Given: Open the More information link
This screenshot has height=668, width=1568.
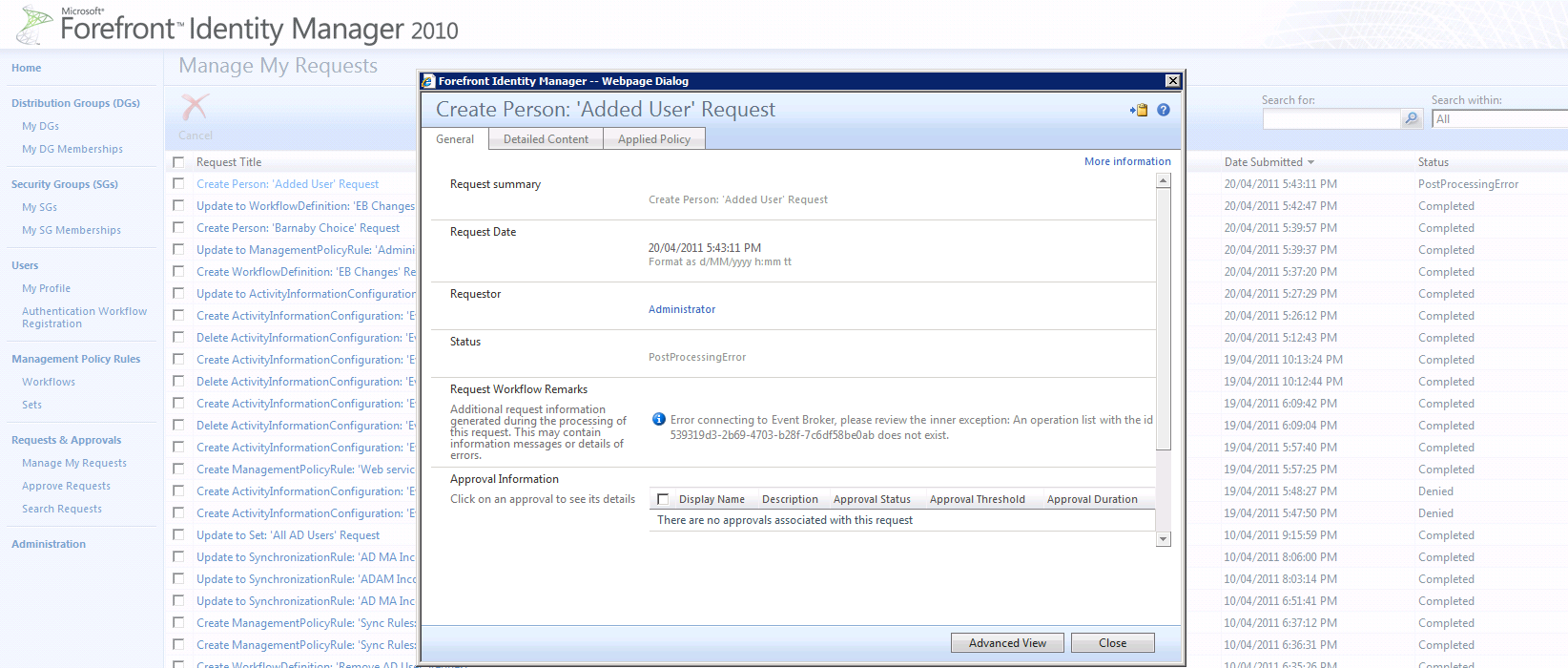Looking at the screenshot, I should click(1127, 161).
